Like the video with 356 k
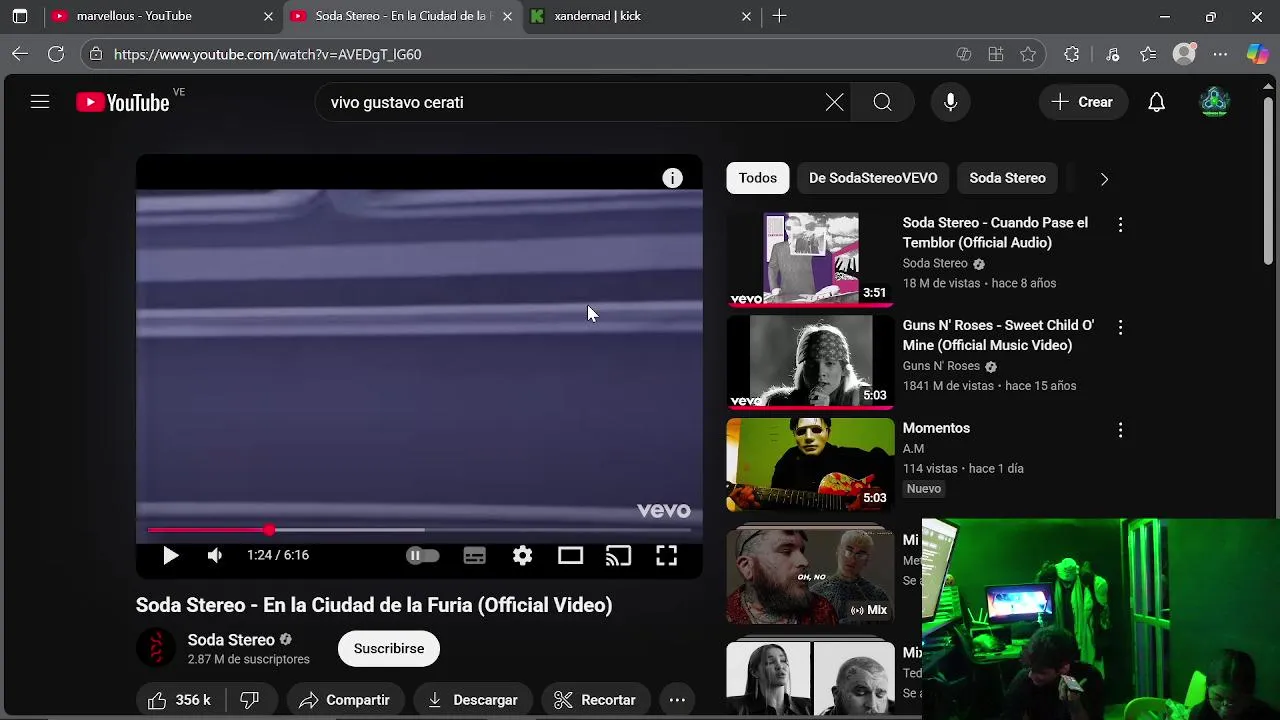 point(180,700)
